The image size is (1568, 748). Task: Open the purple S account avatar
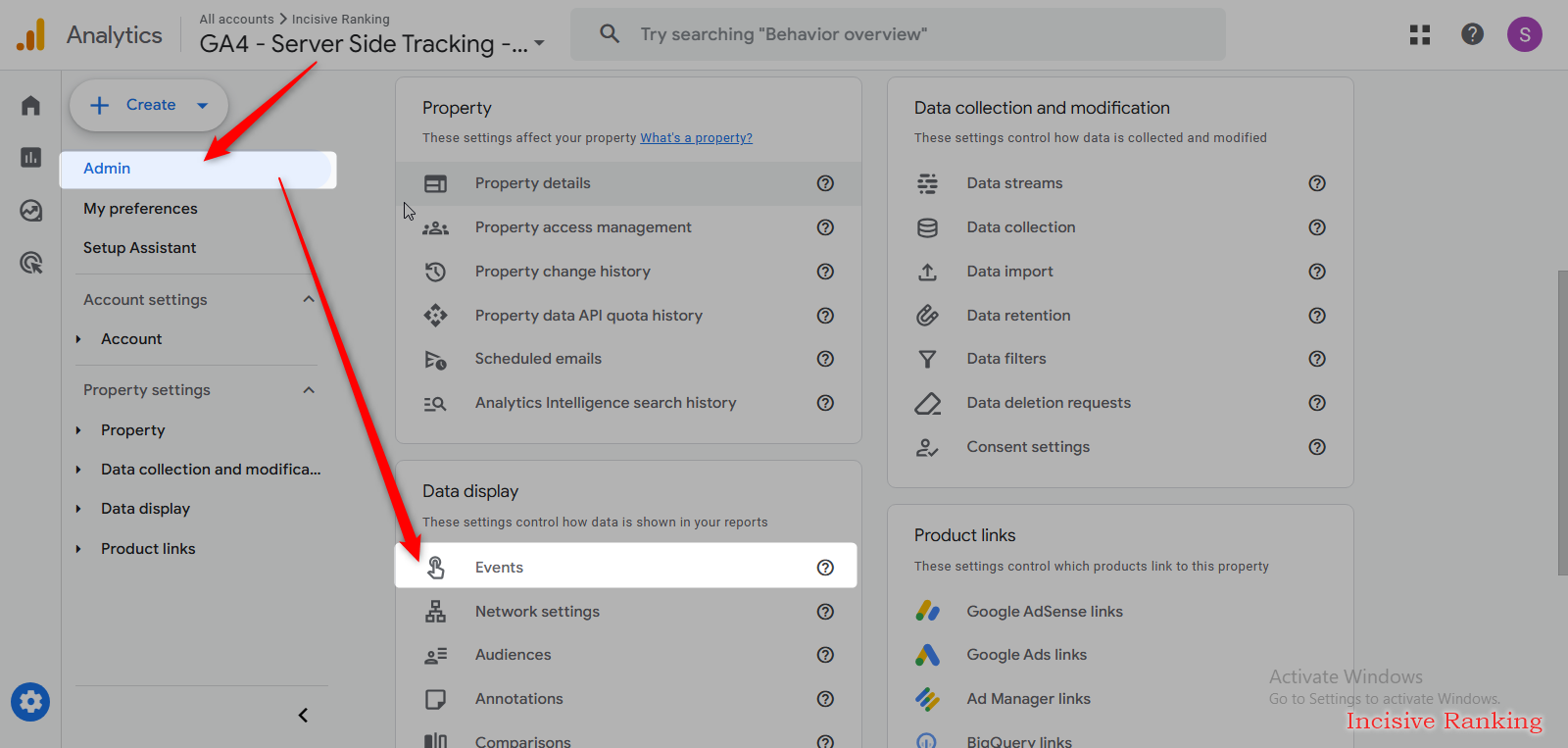coord(1524,34)
